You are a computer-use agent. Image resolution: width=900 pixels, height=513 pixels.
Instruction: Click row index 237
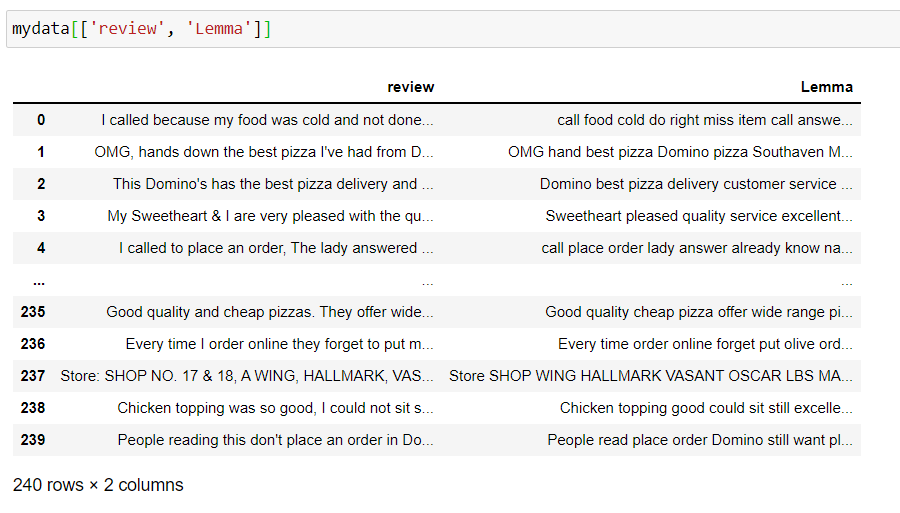33,376
